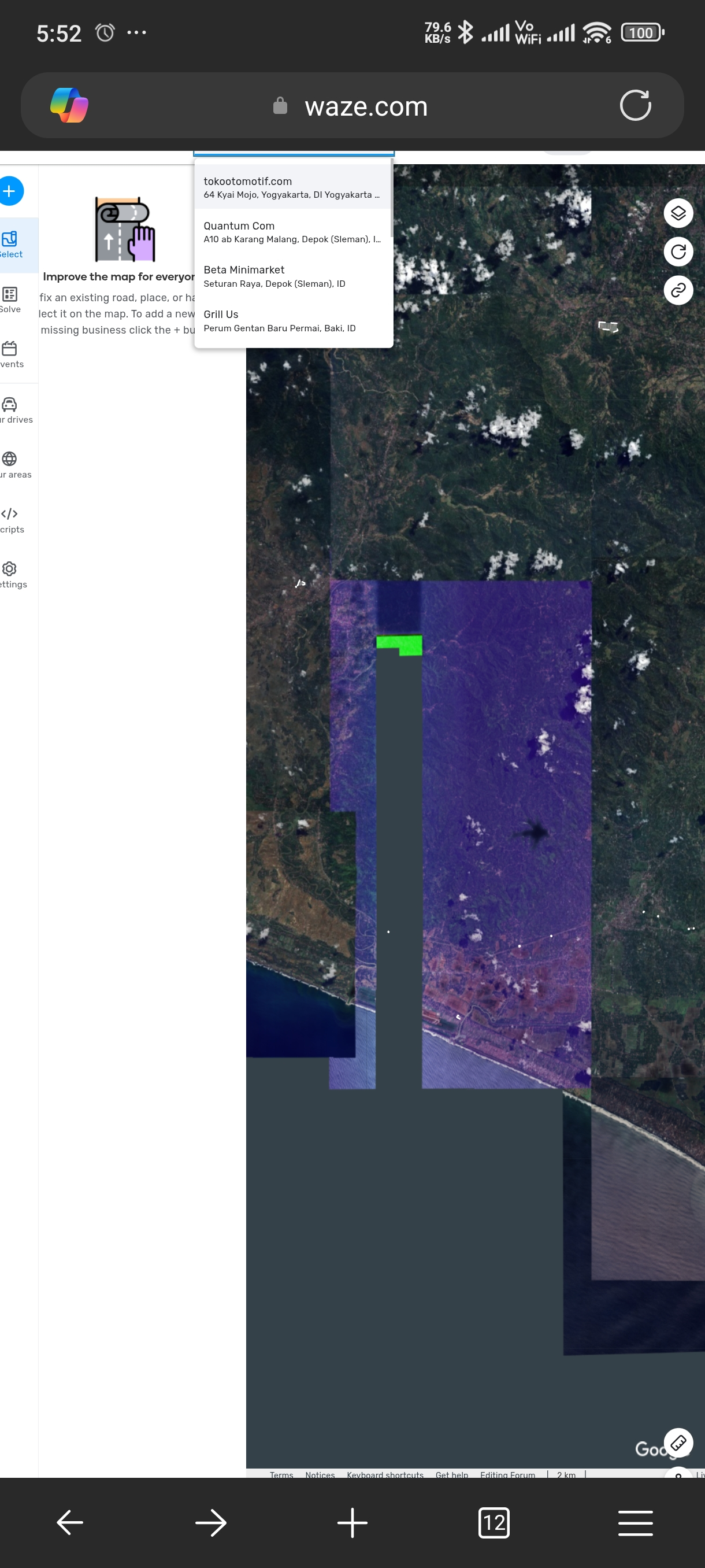Open the ruler measurement tool
This screenshot has width=705, height=1568.
click(678, 1442)
